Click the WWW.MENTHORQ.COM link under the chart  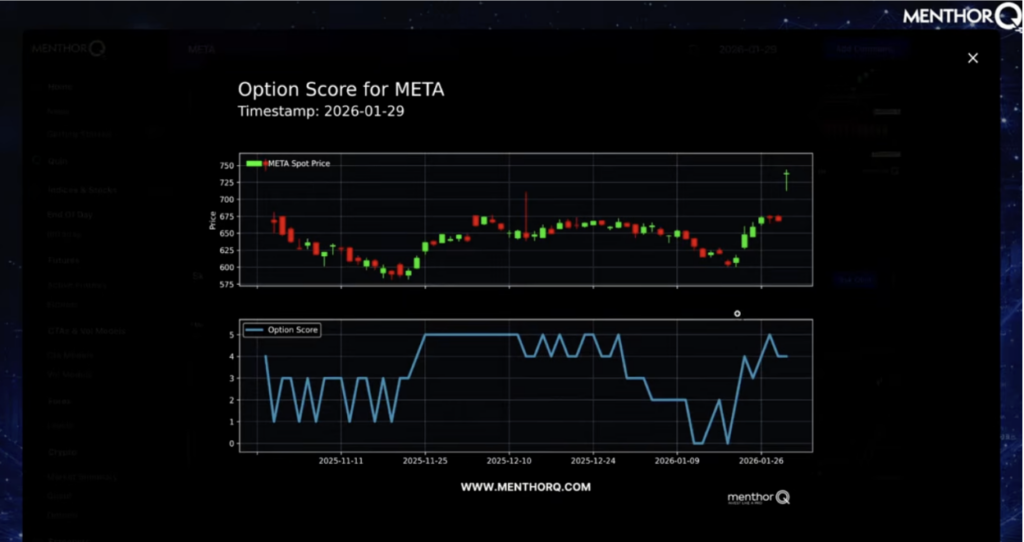coord(526,487)
